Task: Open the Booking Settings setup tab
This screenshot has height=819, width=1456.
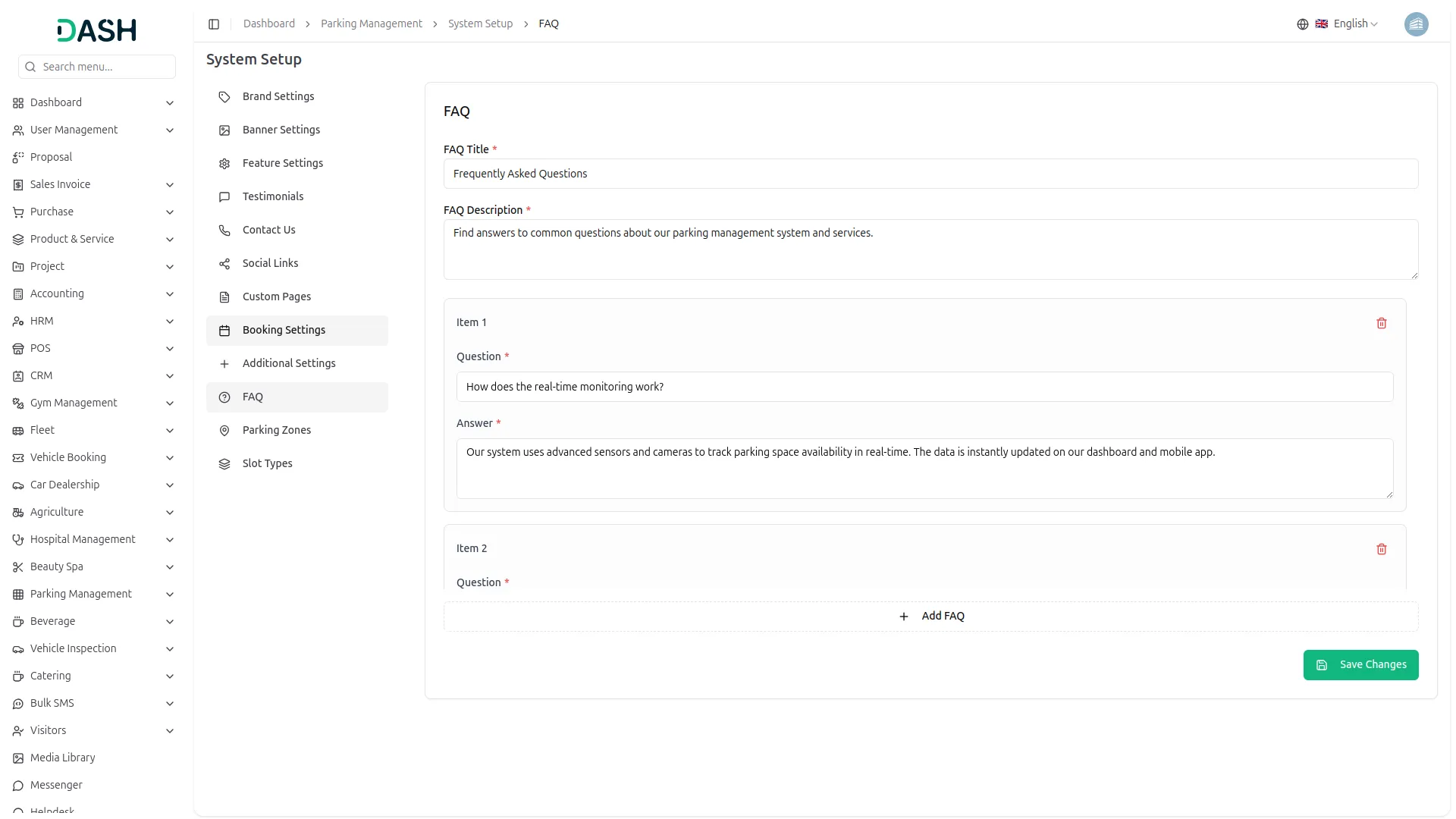Action: tap(284, 331)
